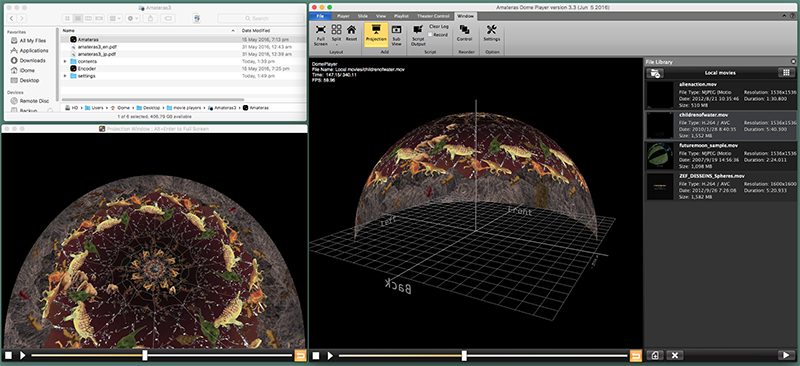The height and width of the screenshot is (366, 800).
Task: Open the Control recorder window
Action: [464, 34]
